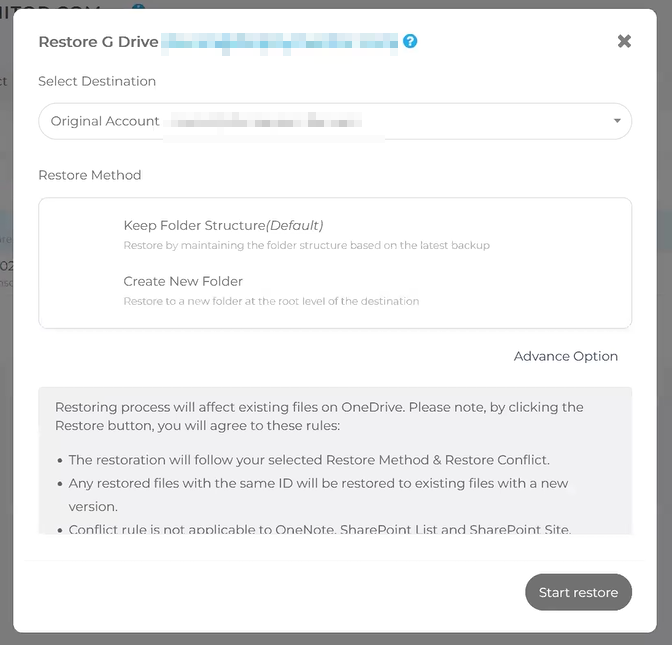Choose the Create New Folder method
The height and width of the screenshot is (645, 672).
[x=183, y=281]
